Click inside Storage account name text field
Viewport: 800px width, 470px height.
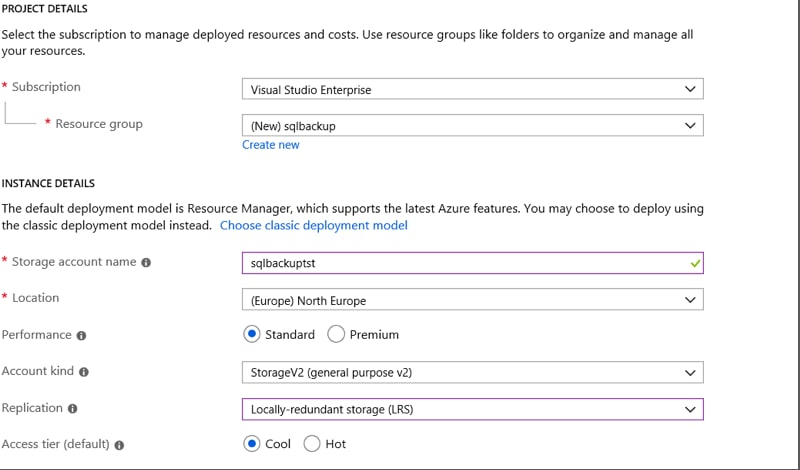click(460, 263)
